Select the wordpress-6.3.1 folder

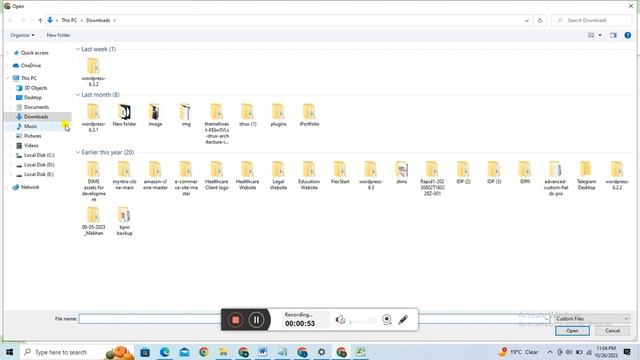tap(93, 118)
